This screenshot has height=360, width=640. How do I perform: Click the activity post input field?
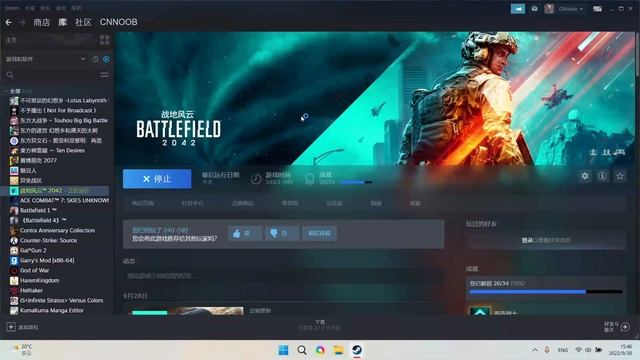(x=283, y=276)
